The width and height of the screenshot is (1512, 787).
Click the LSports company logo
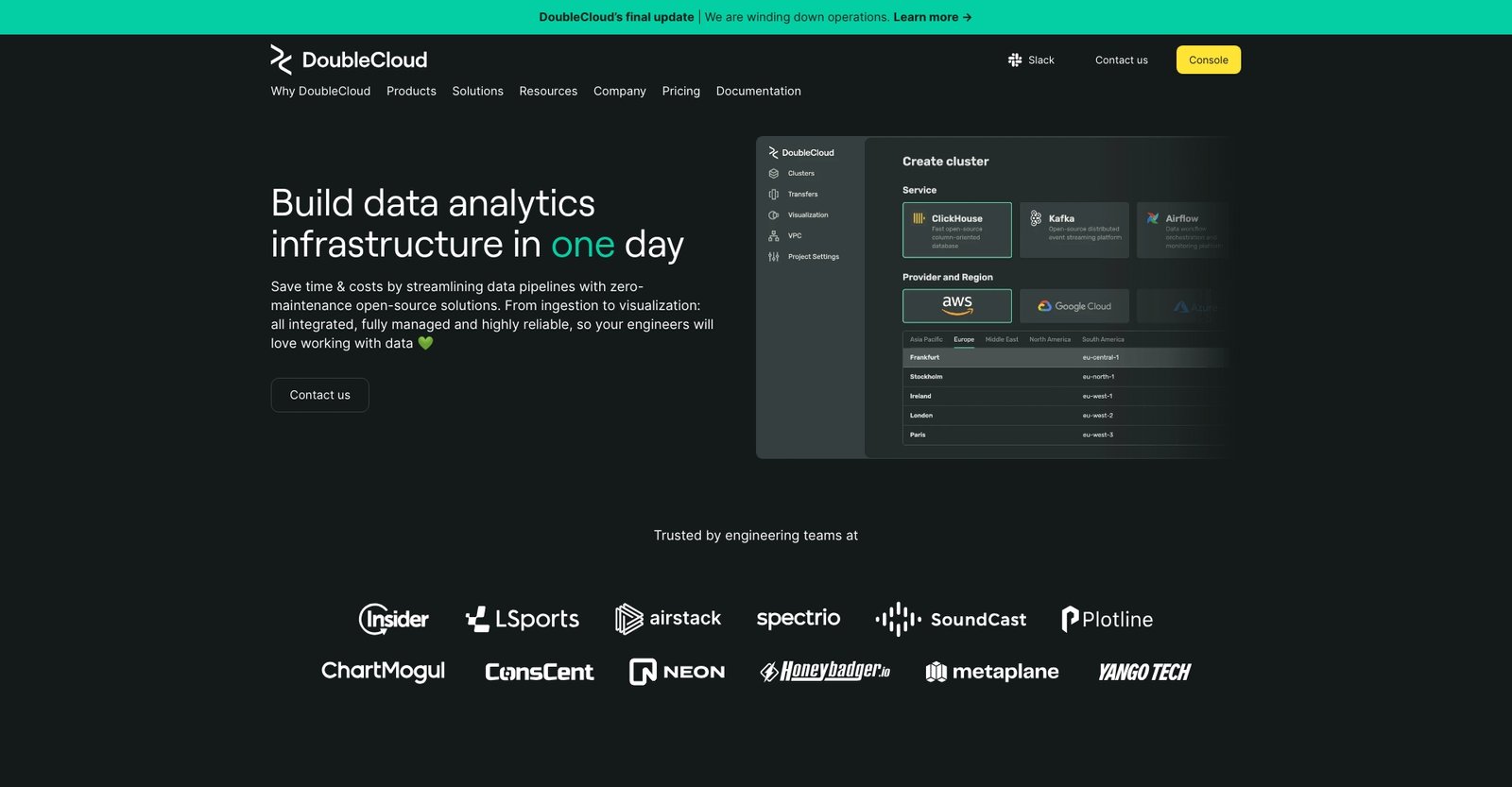tap(523, 619)
